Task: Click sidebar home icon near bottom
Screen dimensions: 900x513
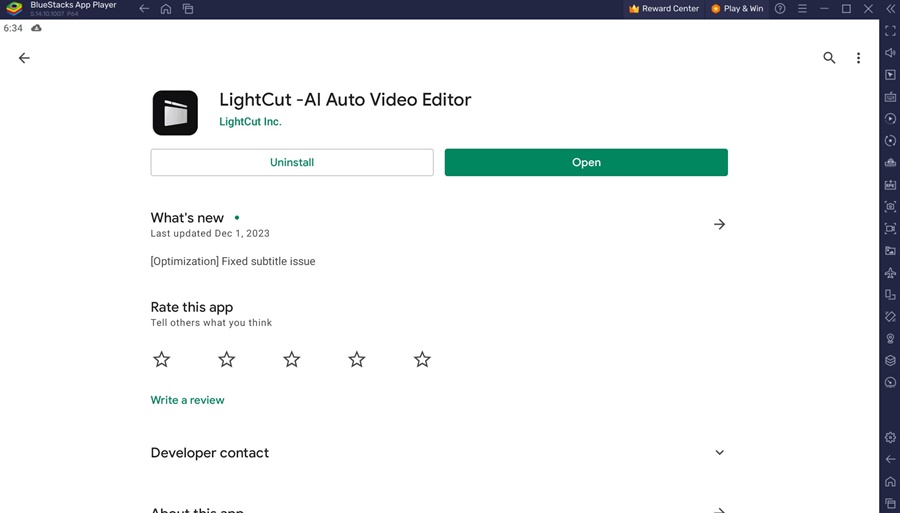Action: (890, 481)
